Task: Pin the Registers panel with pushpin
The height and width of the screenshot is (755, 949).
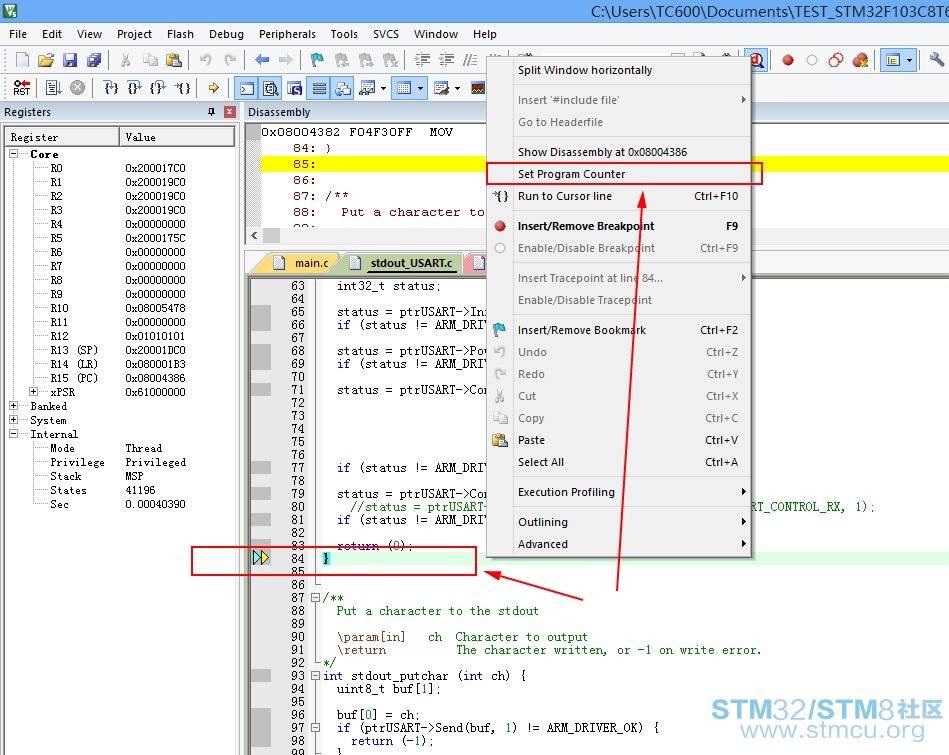Action: [211, 112]
